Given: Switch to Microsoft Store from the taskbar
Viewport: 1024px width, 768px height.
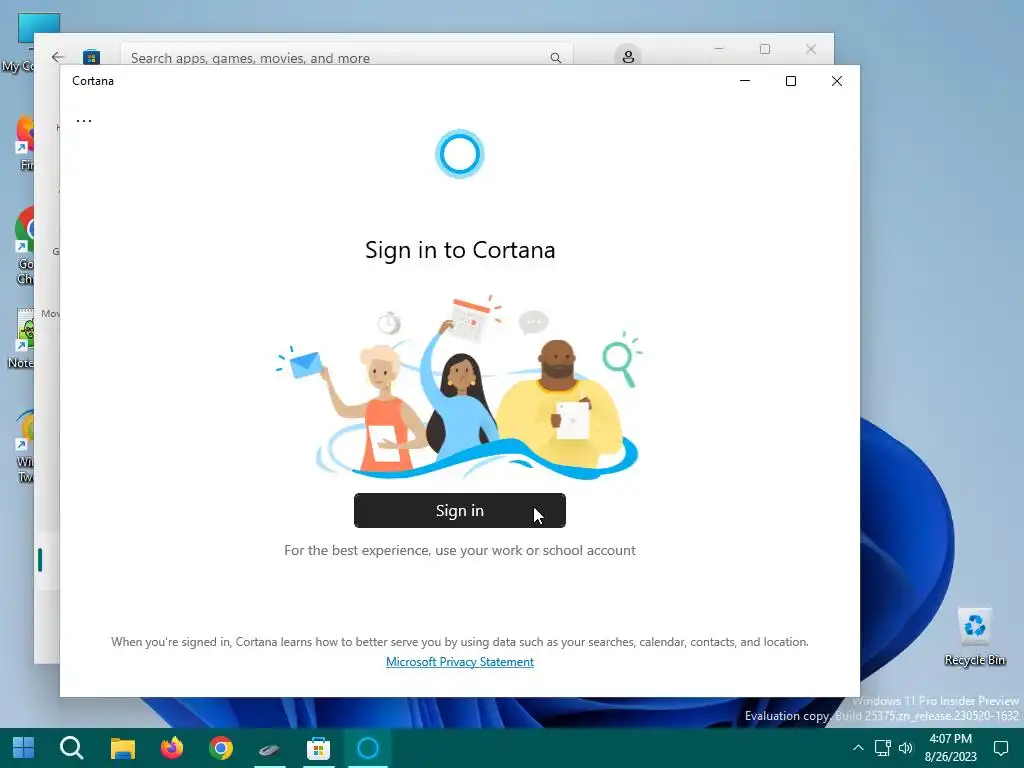Looking at the screenshot, I should [318, 748].
